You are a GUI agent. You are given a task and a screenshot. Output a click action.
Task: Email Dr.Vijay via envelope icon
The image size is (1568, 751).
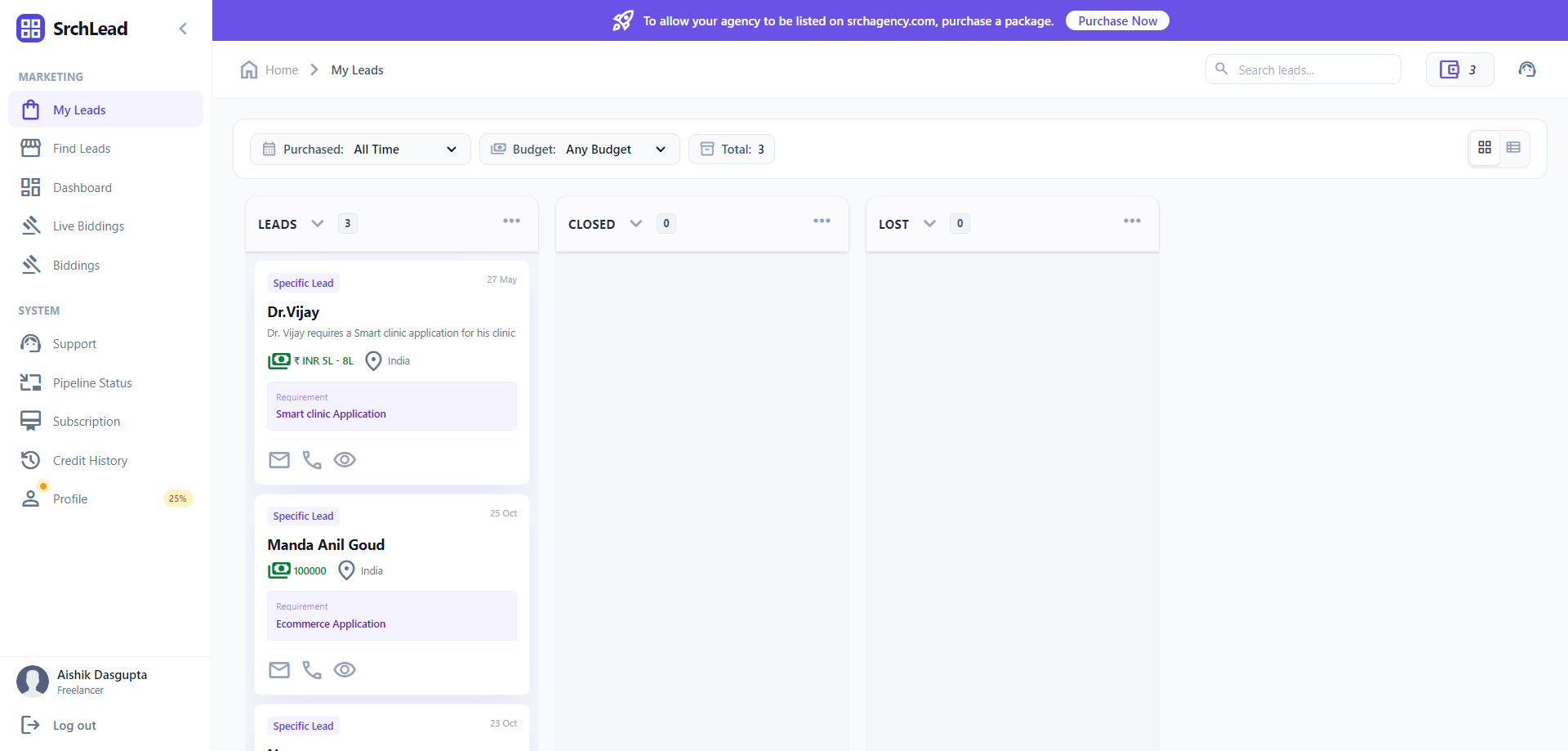pyautogui.click(x=279, y=460)
